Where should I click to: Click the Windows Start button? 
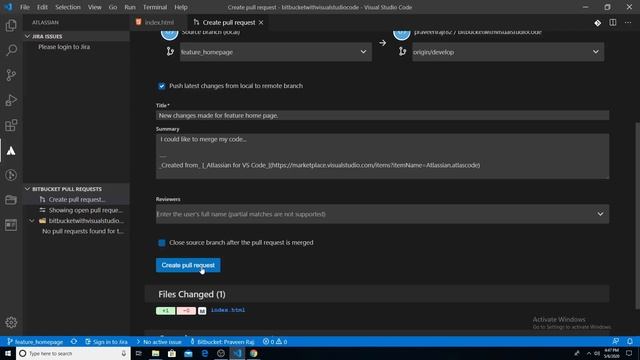coord(8,353)
